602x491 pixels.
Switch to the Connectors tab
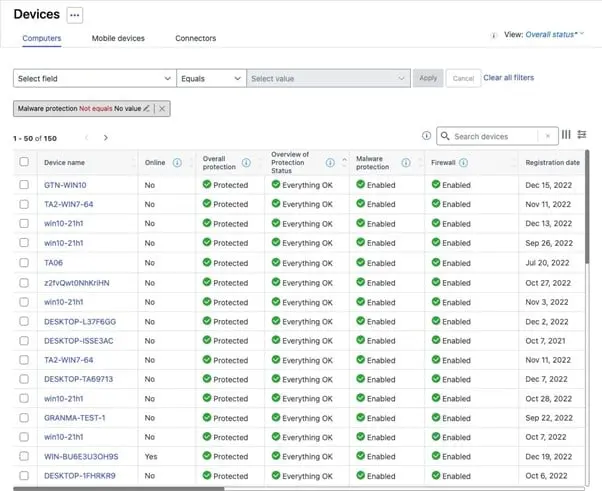coord(196,38)
